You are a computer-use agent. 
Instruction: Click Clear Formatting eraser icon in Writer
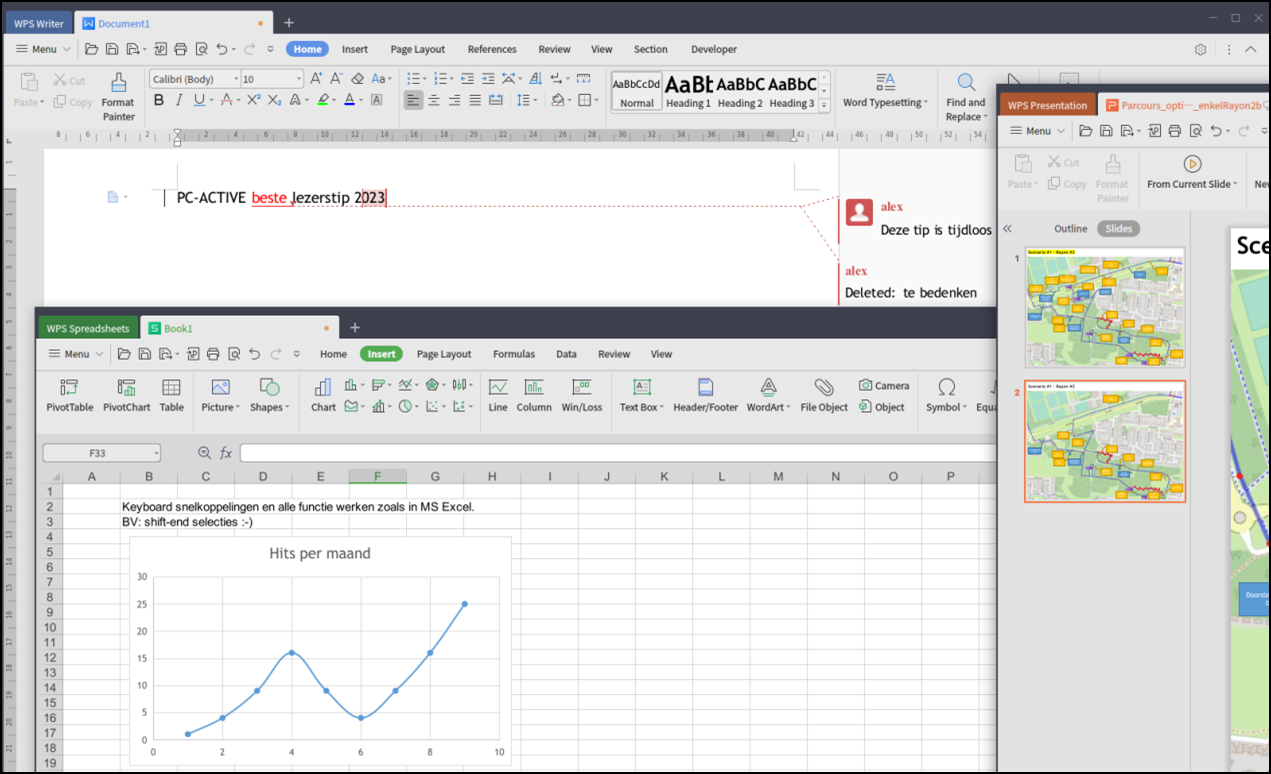pyautogui.click(x=357, y=78)
